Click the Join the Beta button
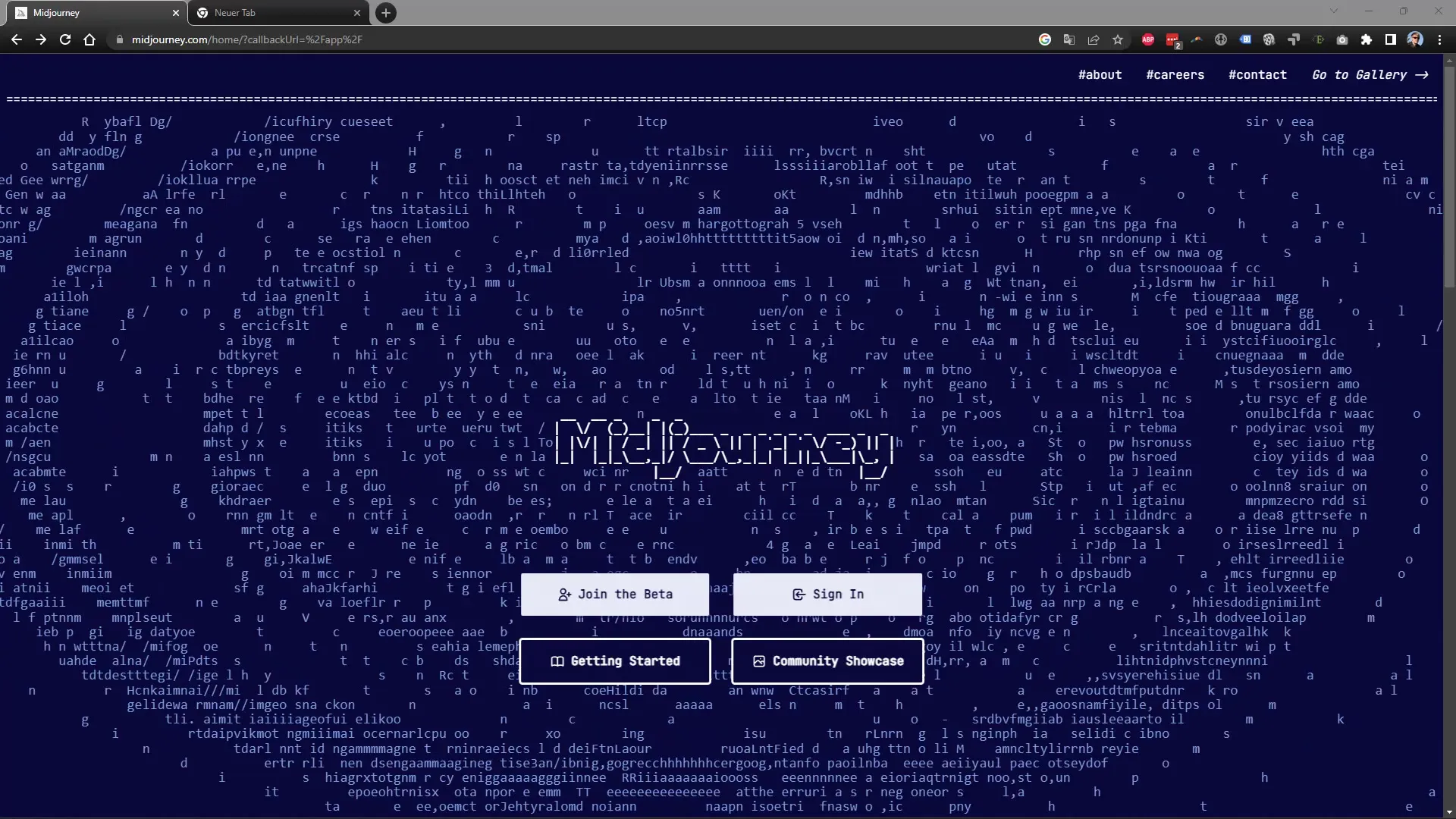The width and height of the screenshot is (1456, 819). (614, 594)
